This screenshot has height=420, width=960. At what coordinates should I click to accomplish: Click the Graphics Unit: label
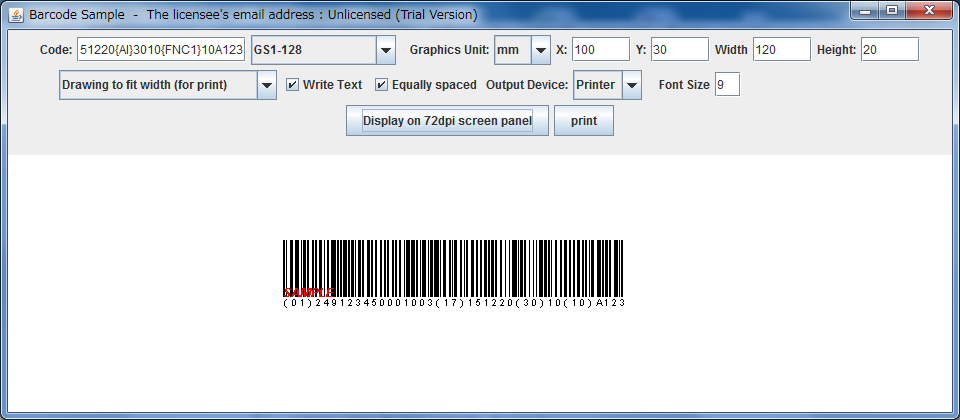449,50
